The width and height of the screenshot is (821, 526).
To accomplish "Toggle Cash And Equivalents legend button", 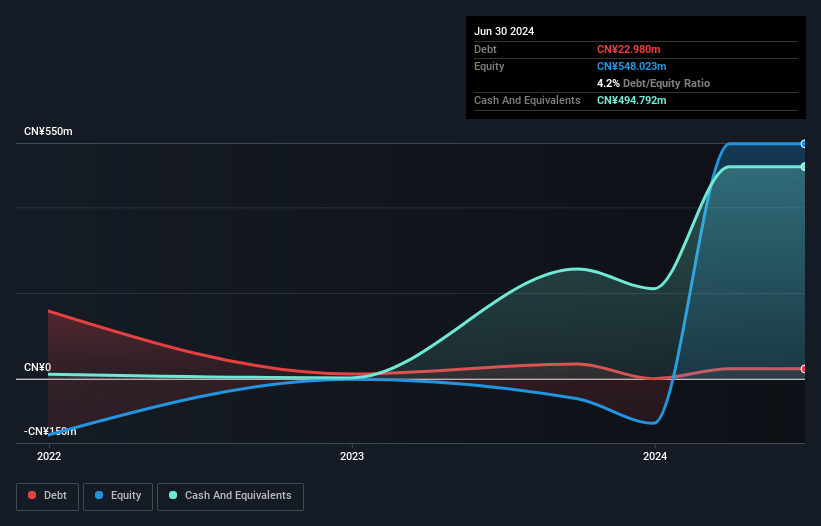I will pyautogui.click(x=230, y=496).
